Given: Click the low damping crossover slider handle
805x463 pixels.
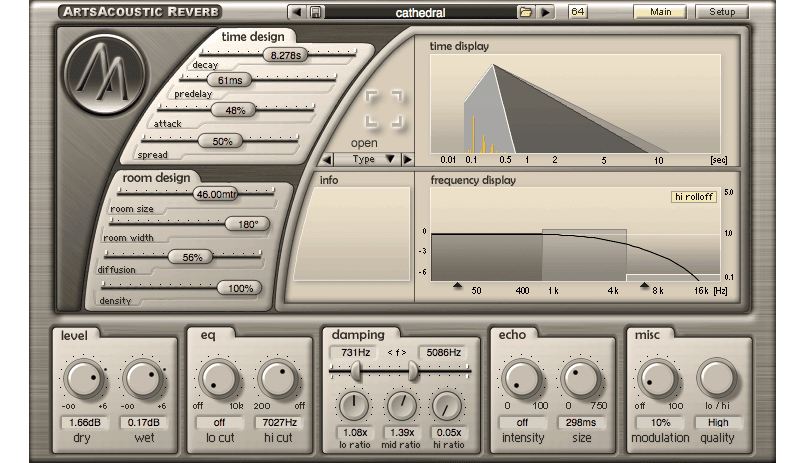Looking at the screenshot, I should (x=355, y=371).
